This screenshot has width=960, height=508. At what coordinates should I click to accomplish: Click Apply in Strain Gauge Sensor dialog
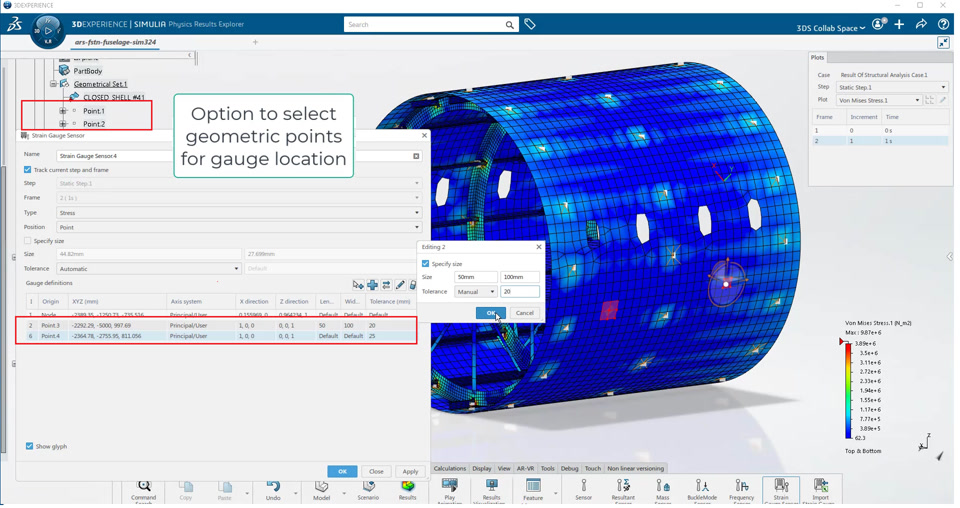410,471
